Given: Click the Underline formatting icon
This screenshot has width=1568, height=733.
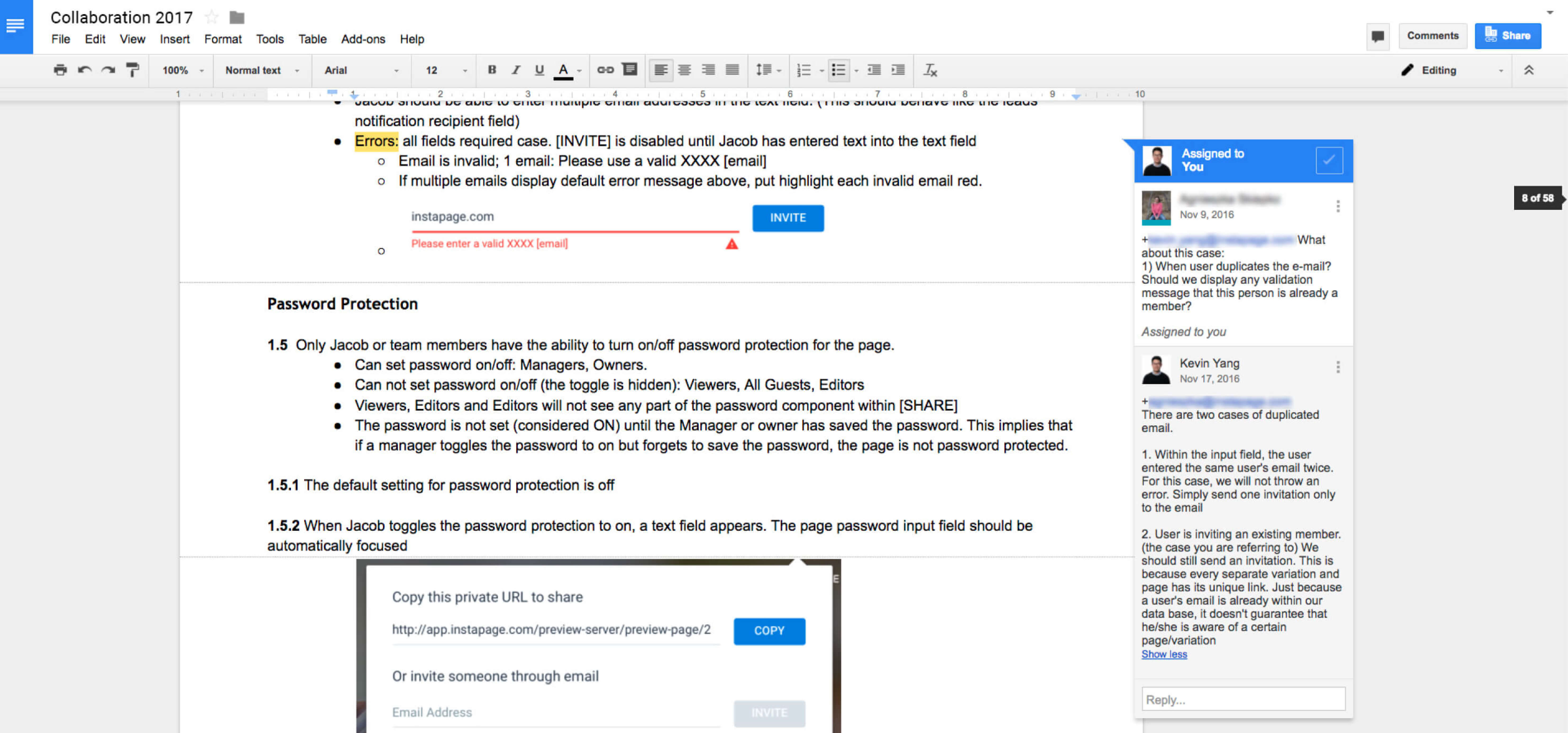Looking at the screenshot, I should (539, 70).
